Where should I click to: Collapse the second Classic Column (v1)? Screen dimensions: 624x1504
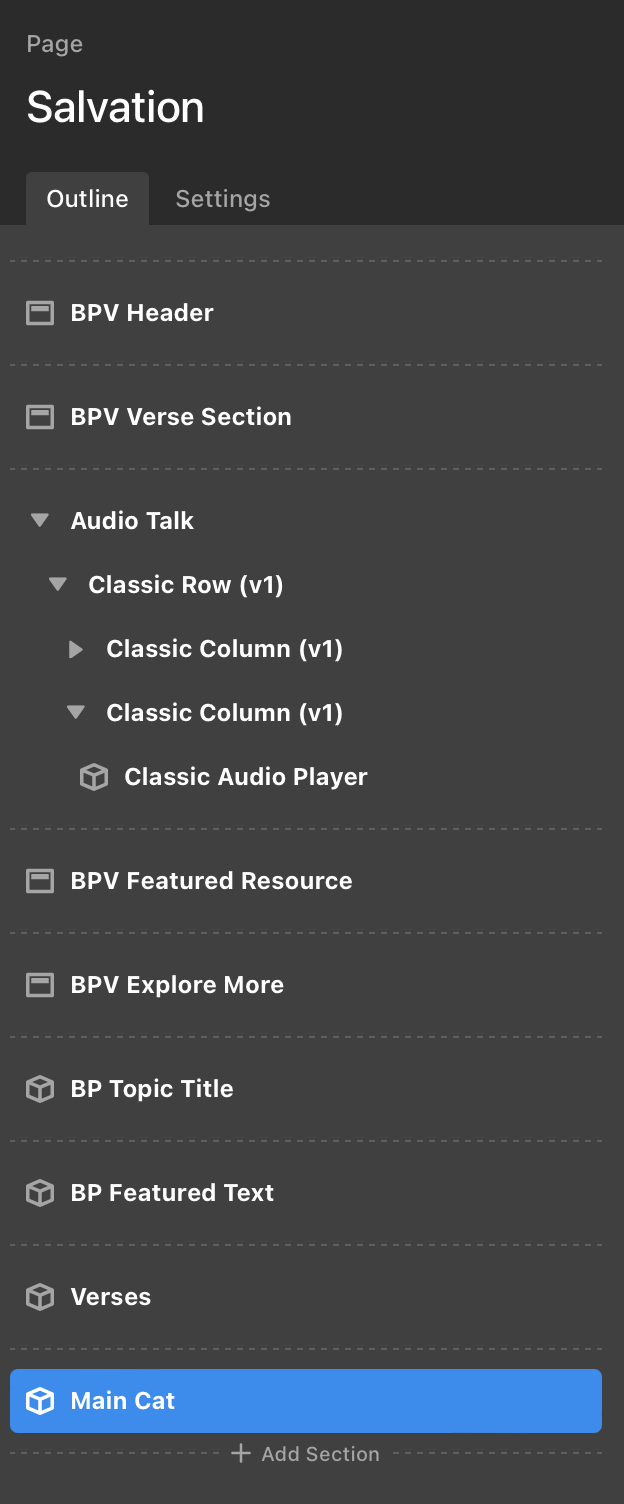pos(76,713)
